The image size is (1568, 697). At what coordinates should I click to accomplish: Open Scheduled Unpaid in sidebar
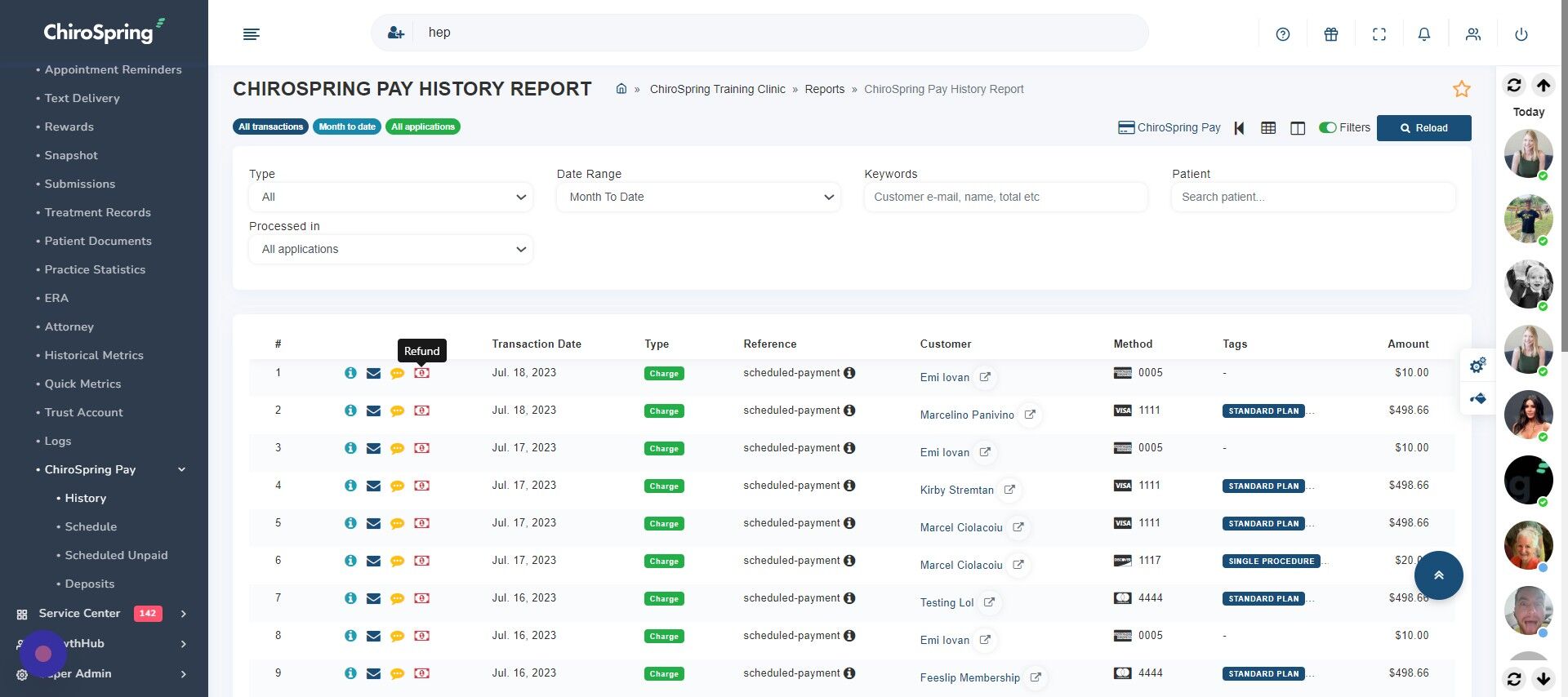116,555
